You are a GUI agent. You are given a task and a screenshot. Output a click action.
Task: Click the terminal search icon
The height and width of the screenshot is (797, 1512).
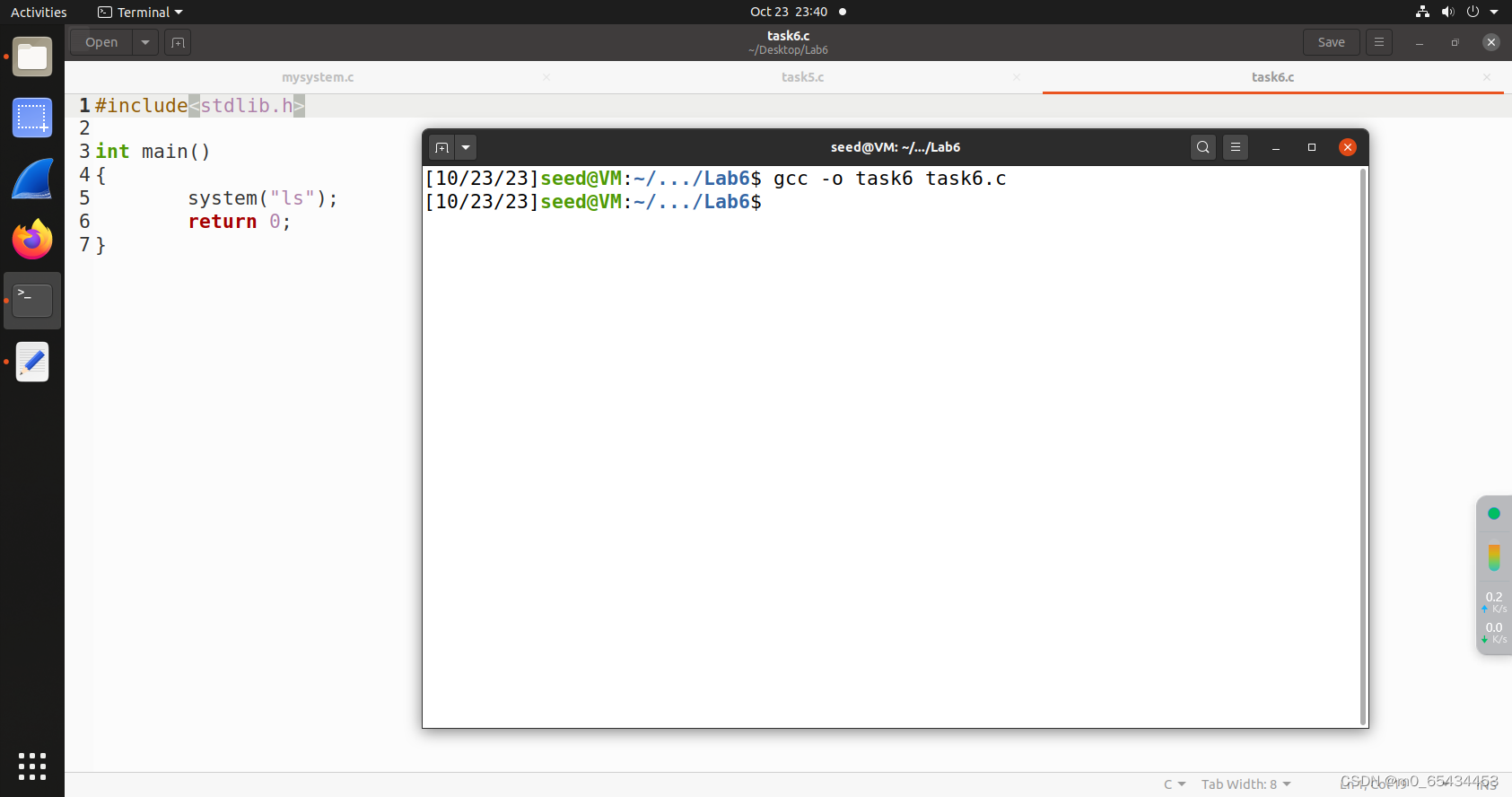point(1203,147)
